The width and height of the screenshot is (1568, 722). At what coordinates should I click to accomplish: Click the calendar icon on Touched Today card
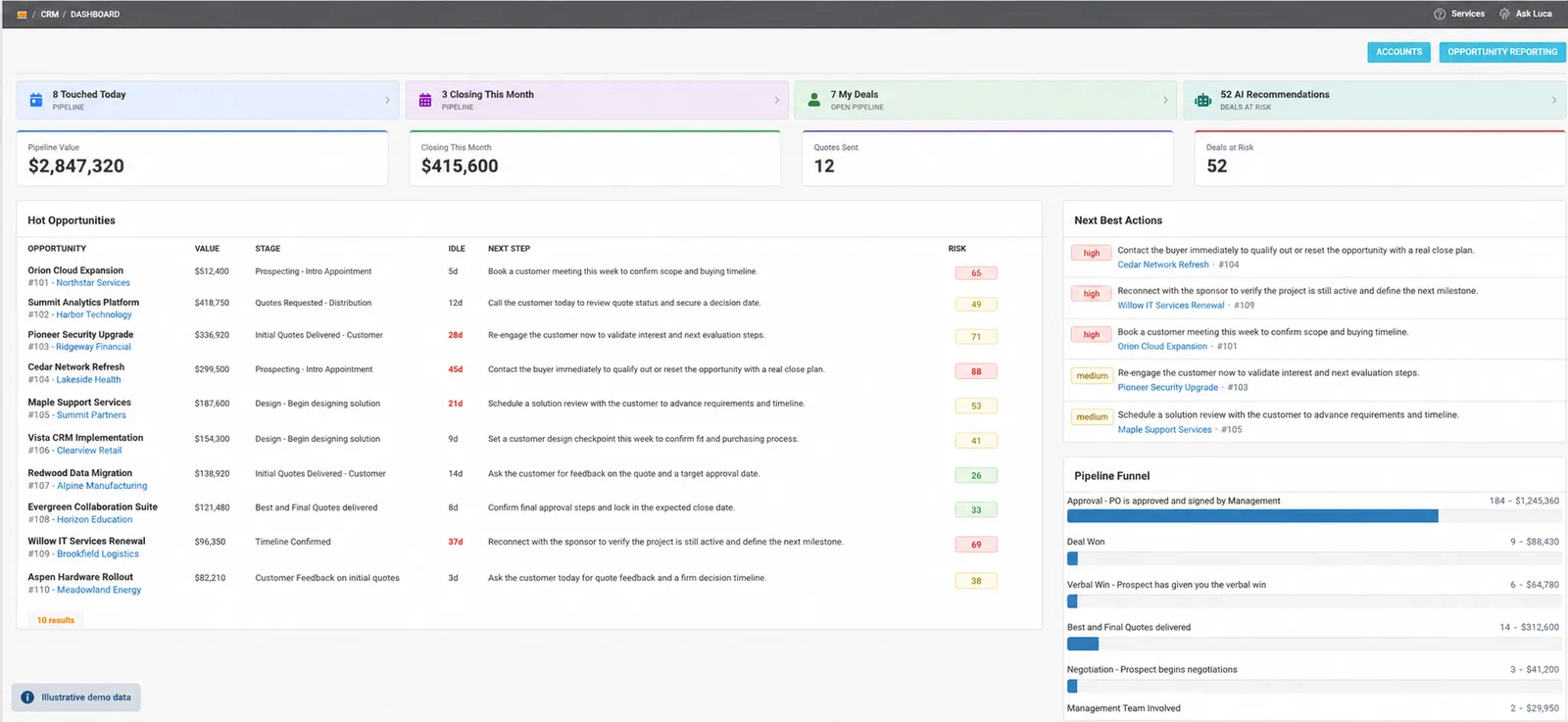pyautogui.click(x=36, y=100)
